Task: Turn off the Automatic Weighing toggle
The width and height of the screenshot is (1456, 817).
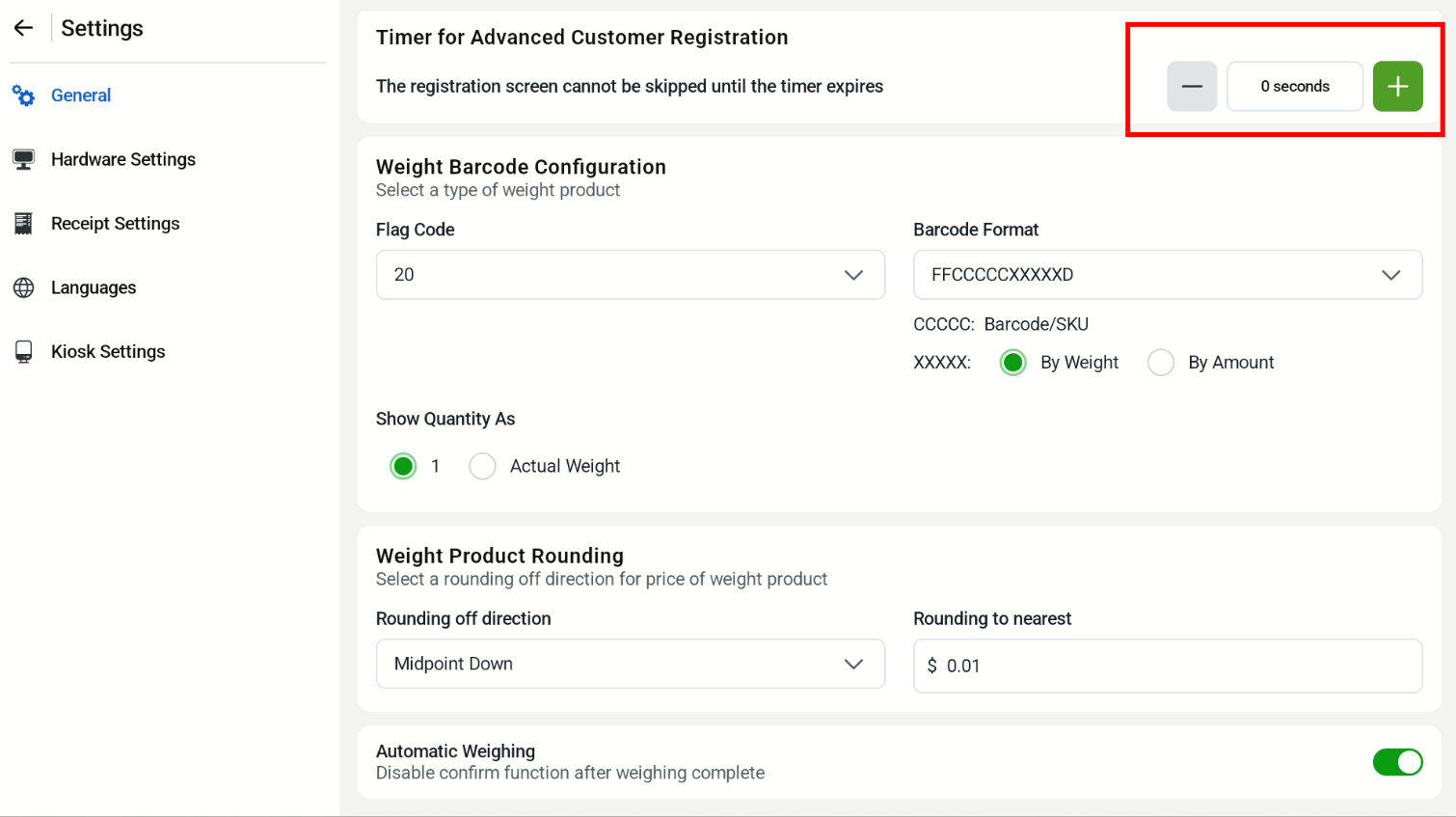Action: pyautogui.click(x=1397, y=762)
